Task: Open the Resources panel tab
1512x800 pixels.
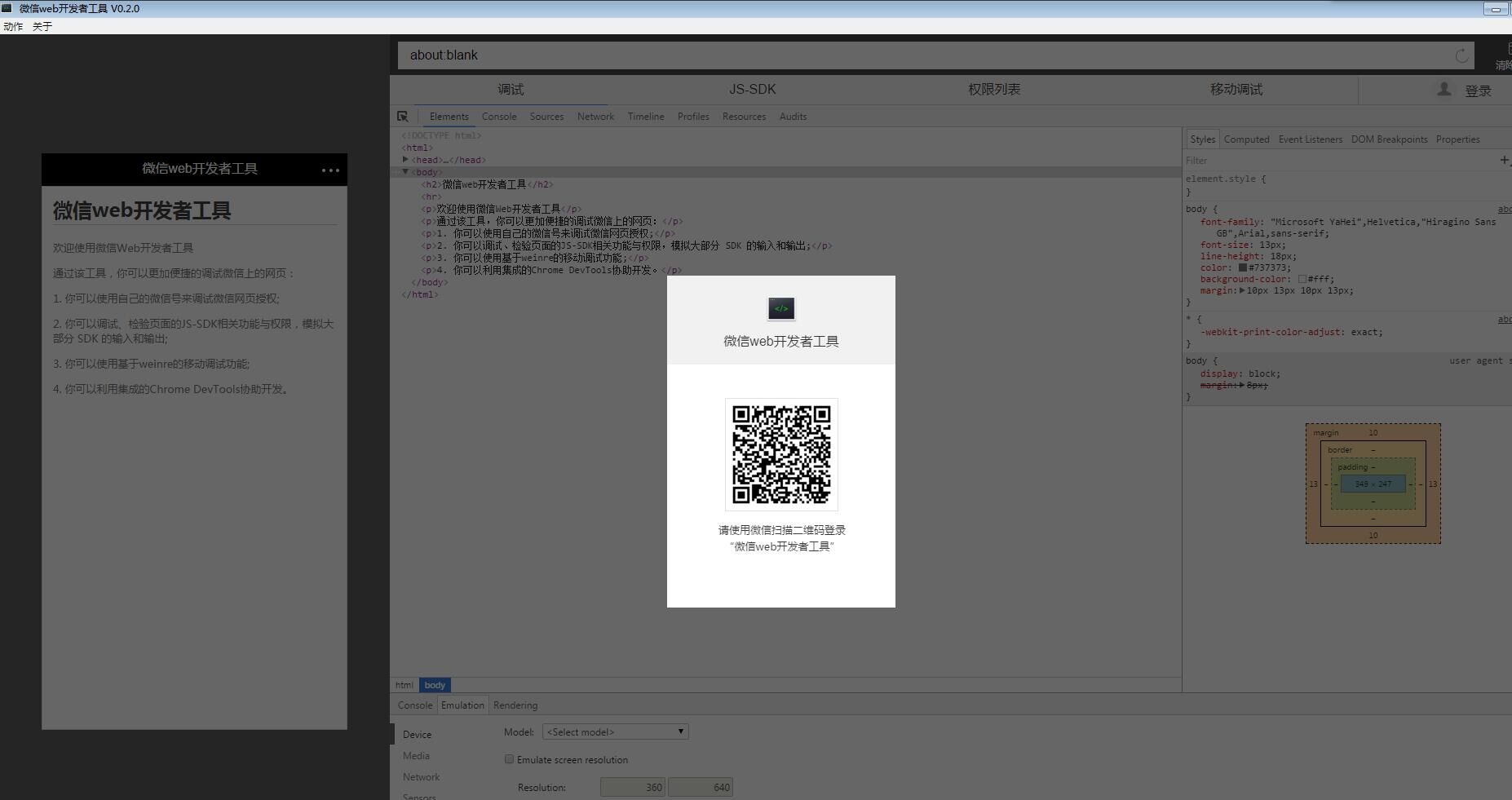Action: point(744,117)
